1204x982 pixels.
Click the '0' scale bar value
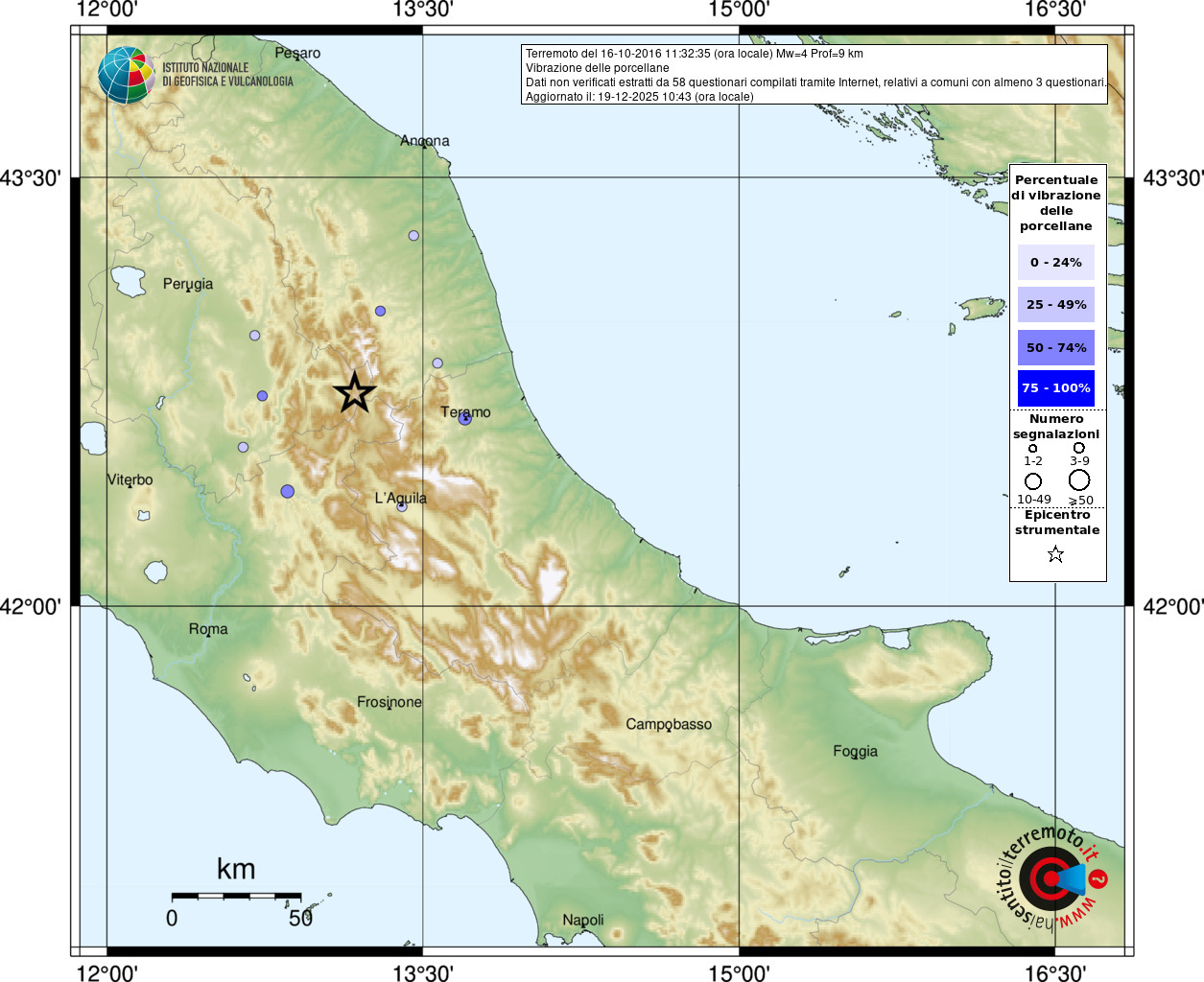point(172,918)
